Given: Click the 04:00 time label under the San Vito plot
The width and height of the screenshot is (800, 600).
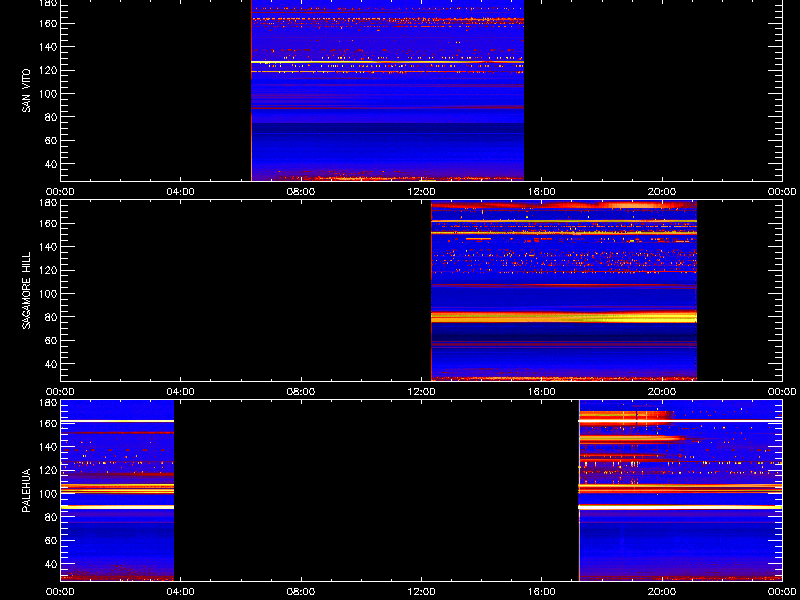Looking at the screenshot, I should tap(181, 192).
